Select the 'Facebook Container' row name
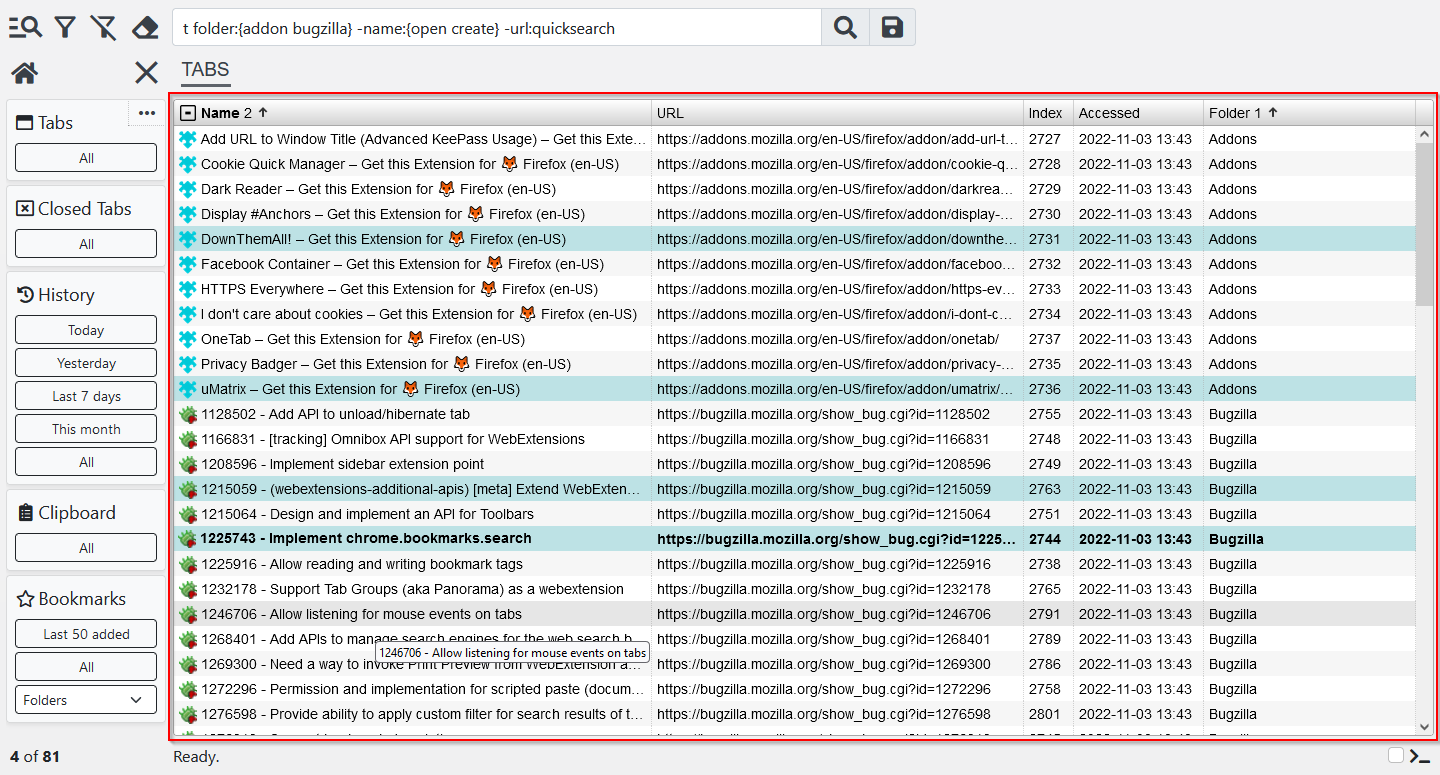Image resolution: width=1440 pixels, height=775 pixels. (402, 264)
